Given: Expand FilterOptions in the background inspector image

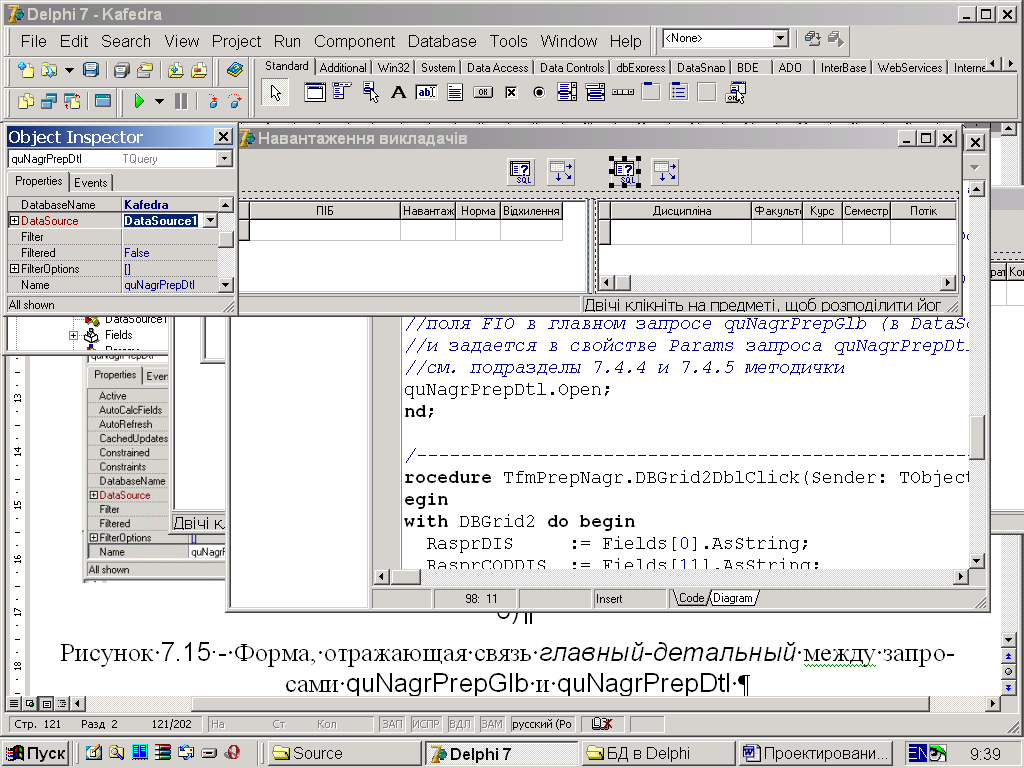Looking at the screenshot, I should [93, 537].
